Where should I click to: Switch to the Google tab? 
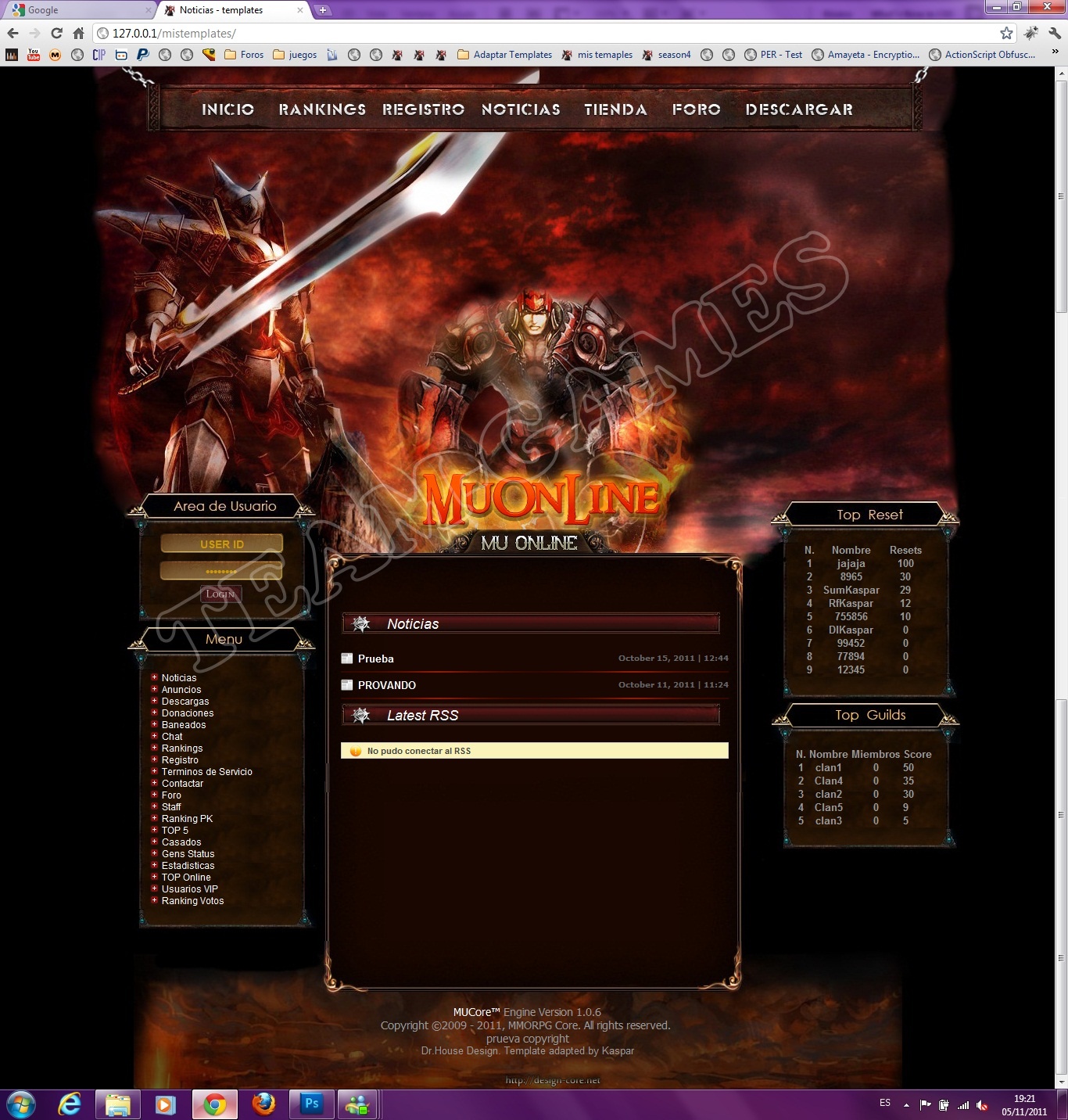tap(78, 10)
